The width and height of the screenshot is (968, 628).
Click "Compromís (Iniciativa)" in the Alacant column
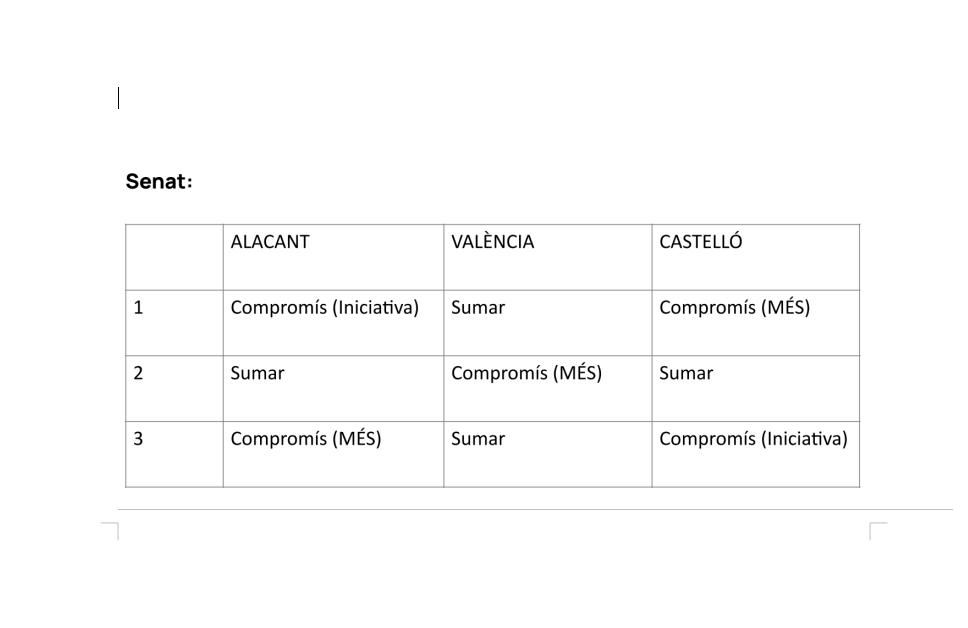[324, 308]
